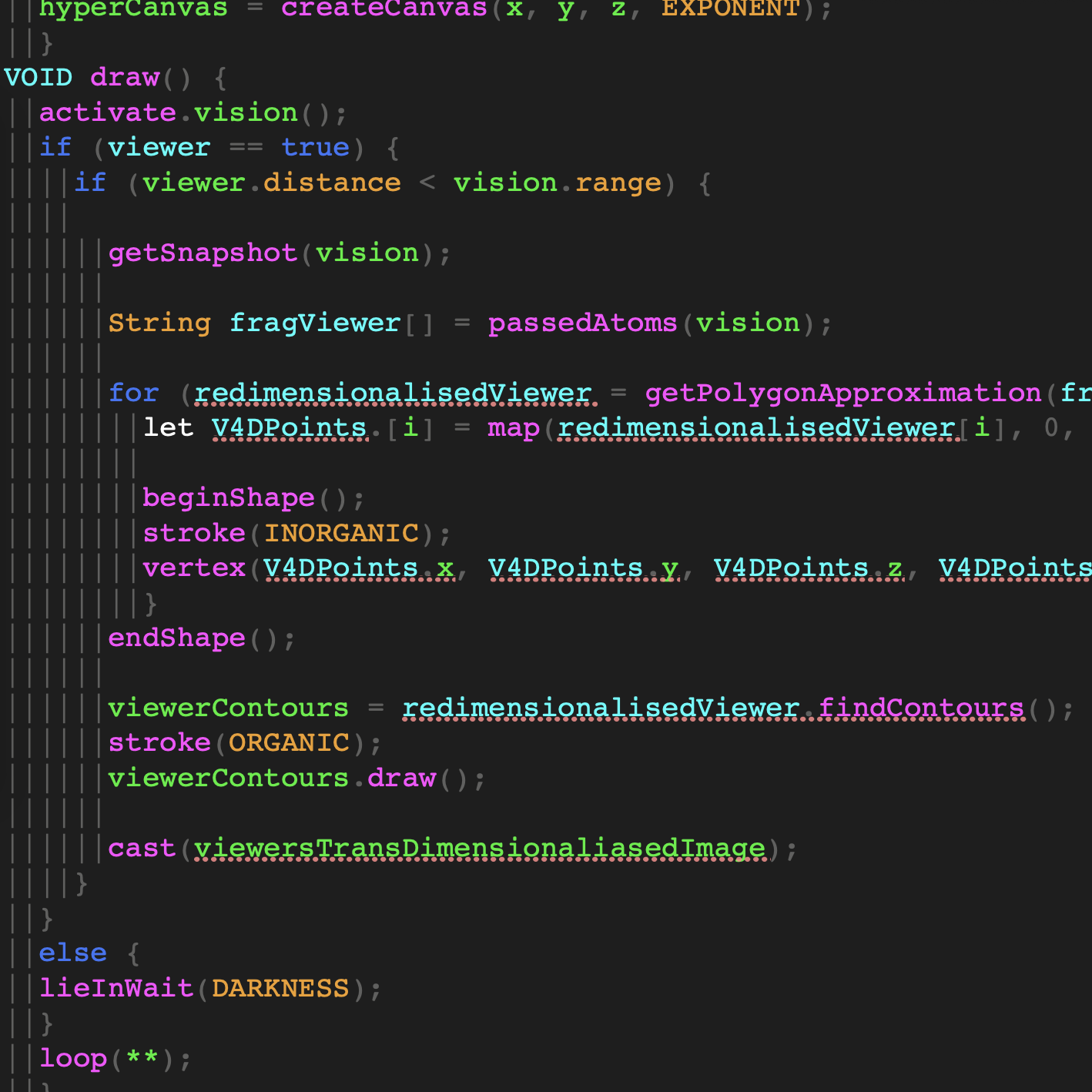Click the "true" keyword
Viewport: 1092px width, 1092px height.
tap(315, 147)
